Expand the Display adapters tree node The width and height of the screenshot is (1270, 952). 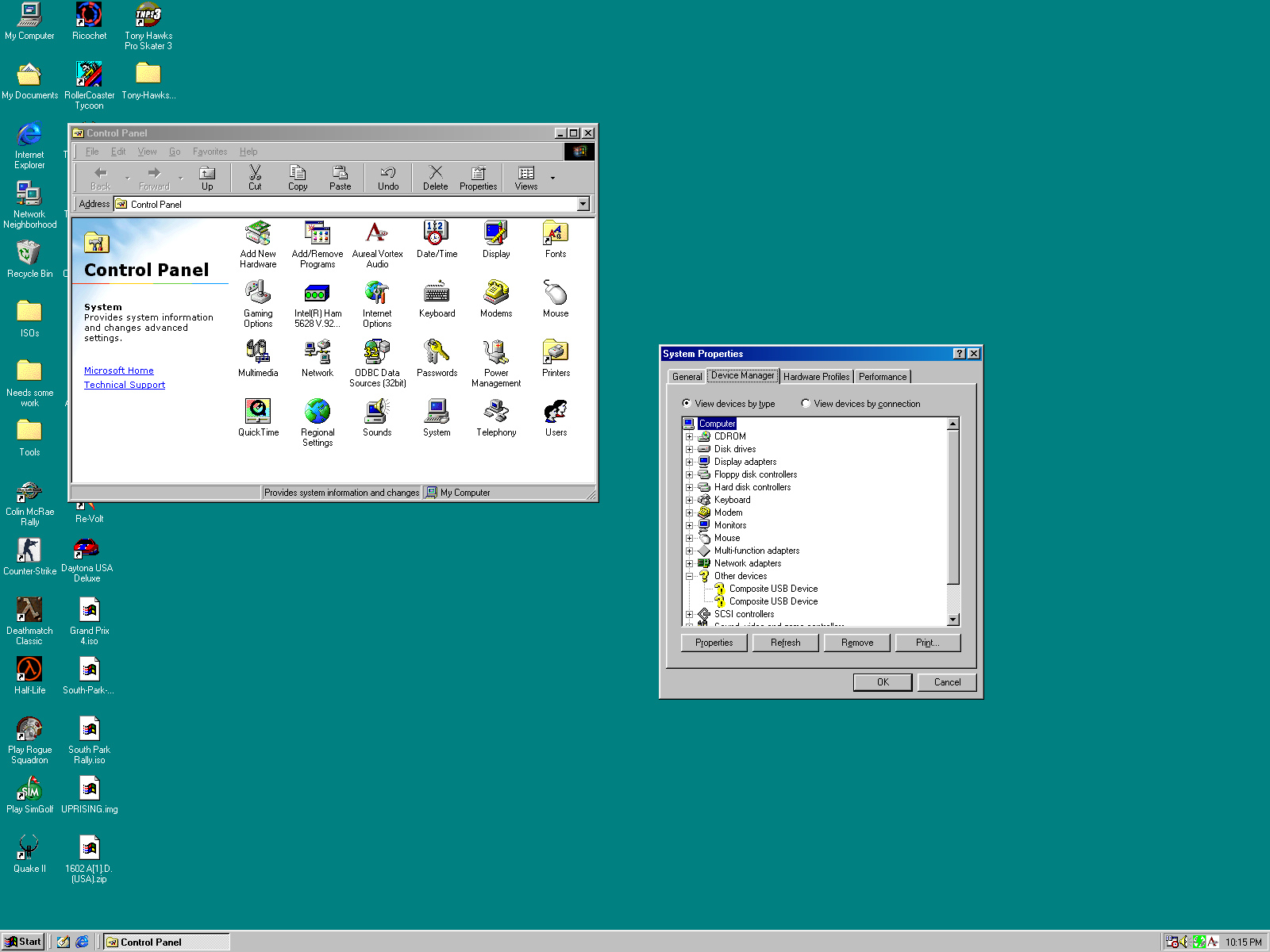[x=689, y=462]
